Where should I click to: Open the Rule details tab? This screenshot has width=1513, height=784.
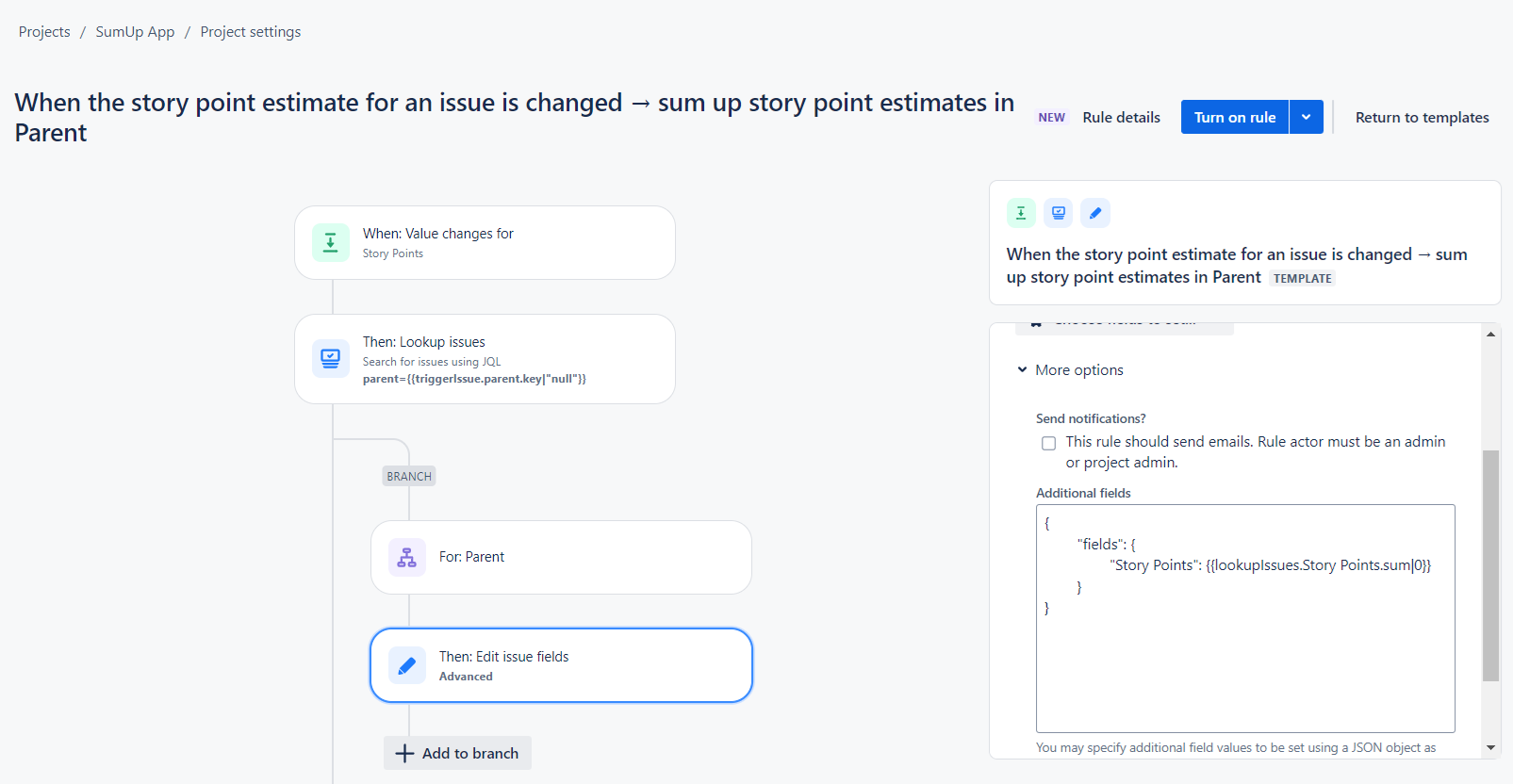coord(1121,117)
